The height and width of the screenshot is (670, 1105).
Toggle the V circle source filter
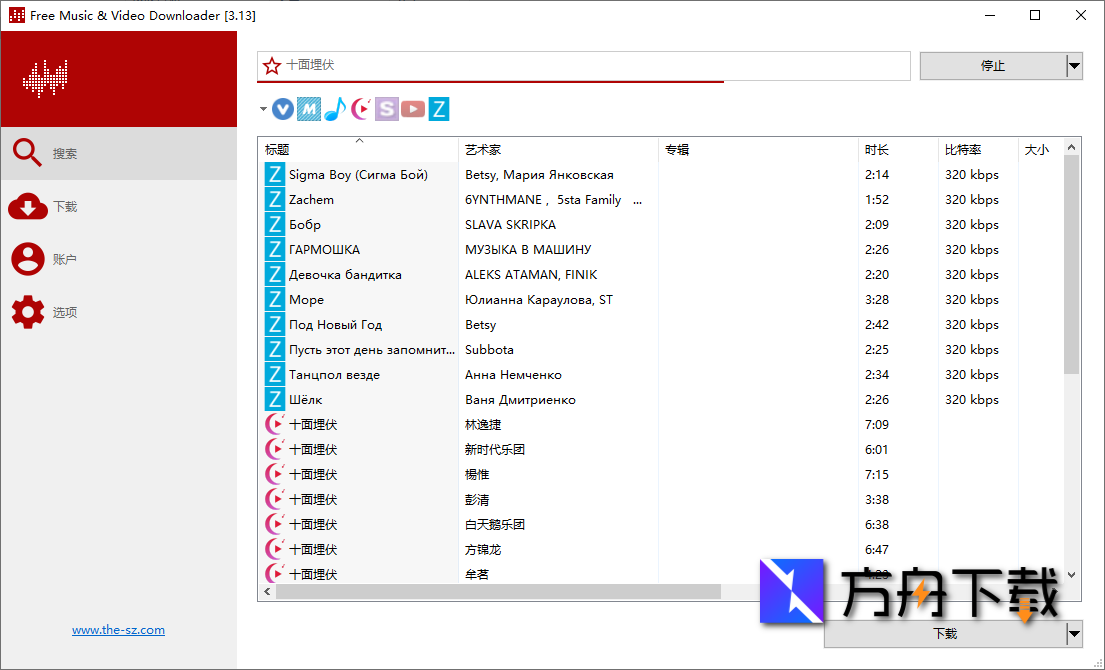[285, 109]
